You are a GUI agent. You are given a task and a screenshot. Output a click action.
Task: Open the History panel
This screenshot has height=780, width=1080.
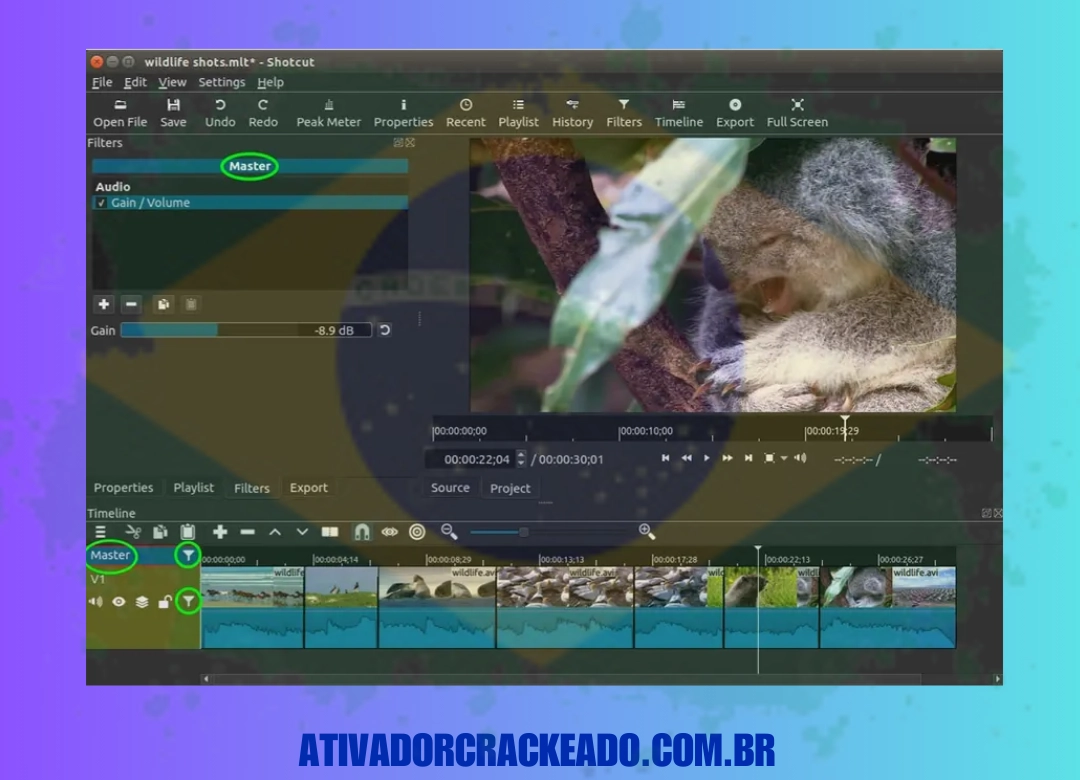tap(572, 113)
